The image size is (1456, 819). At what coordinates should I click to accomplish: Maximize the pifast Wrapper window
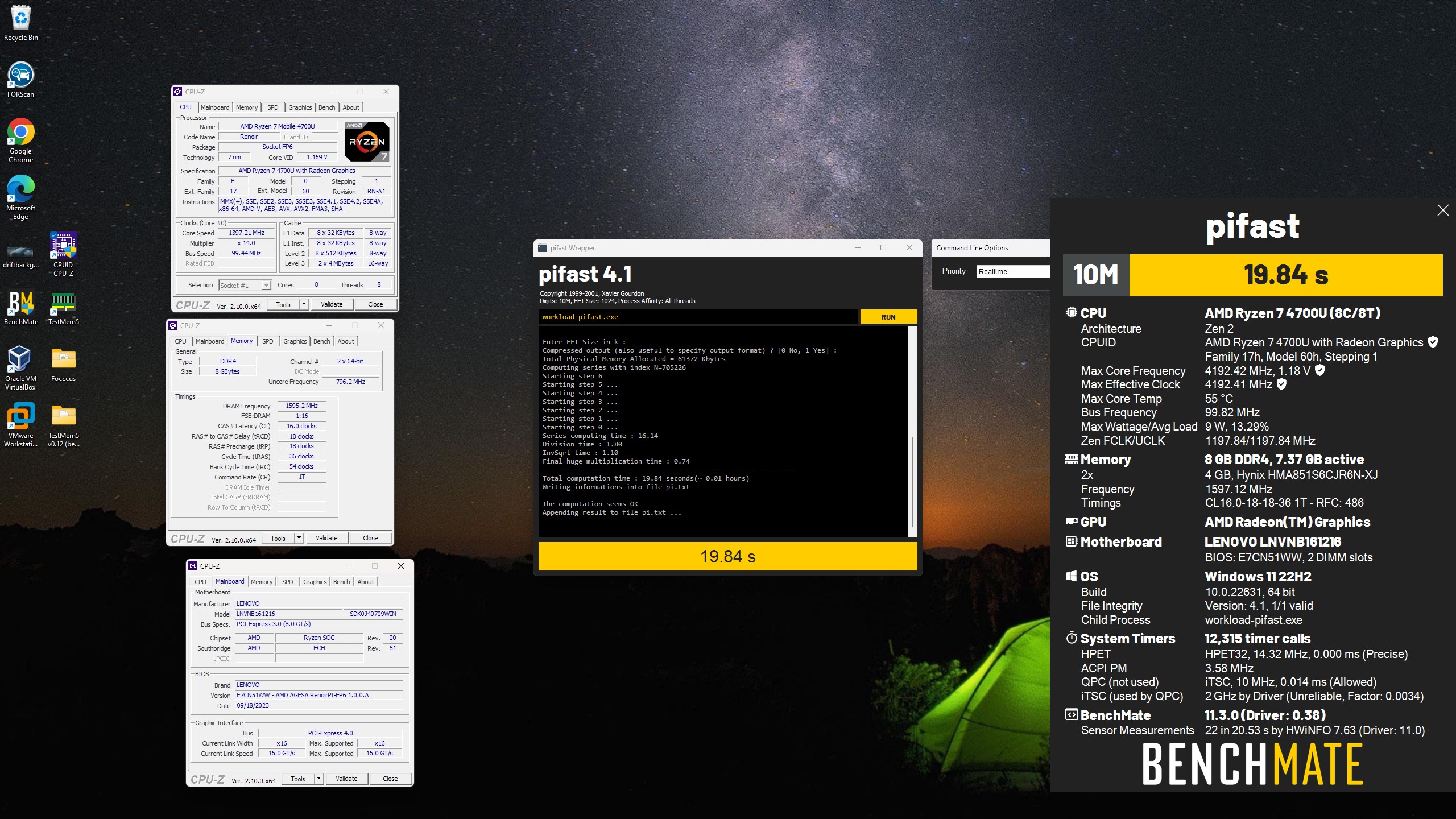[x=883, y=248]
